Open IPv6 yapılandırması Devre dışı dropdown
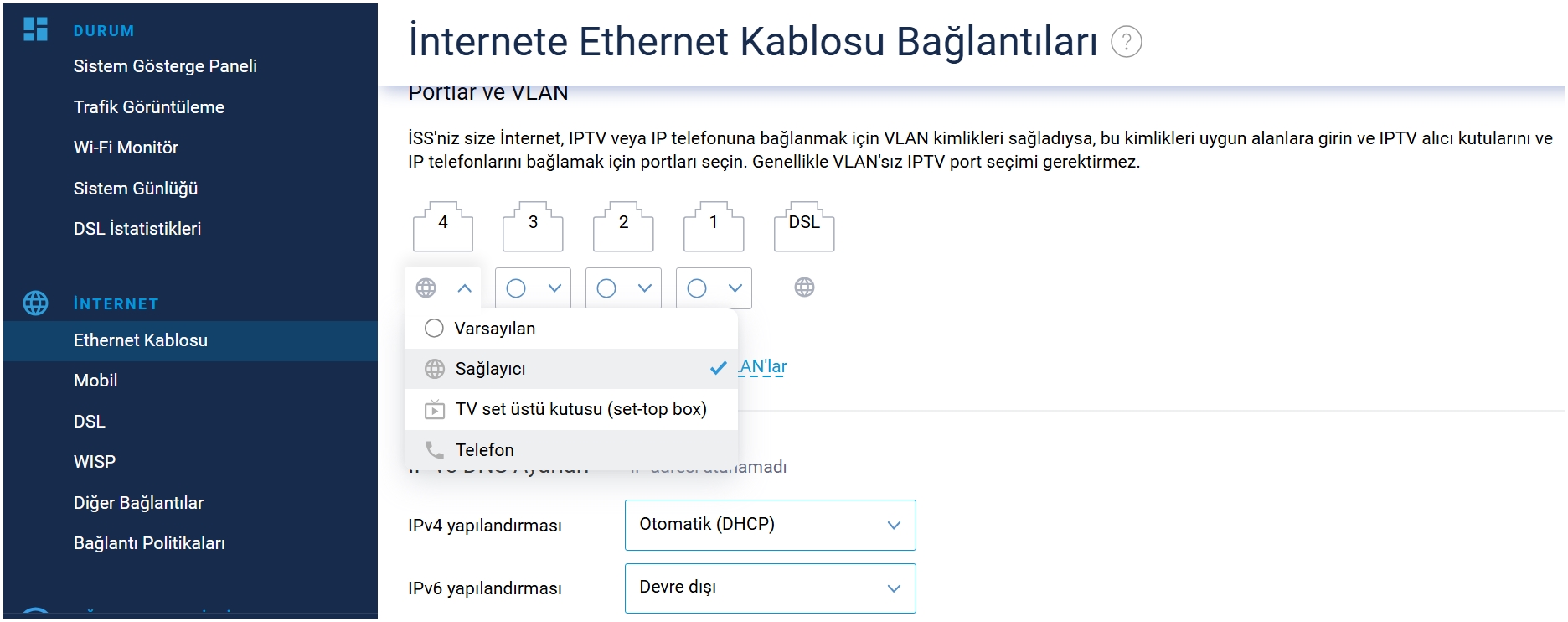The height and width of the screenshot is (622, 1568). click(x=771, y=588)
